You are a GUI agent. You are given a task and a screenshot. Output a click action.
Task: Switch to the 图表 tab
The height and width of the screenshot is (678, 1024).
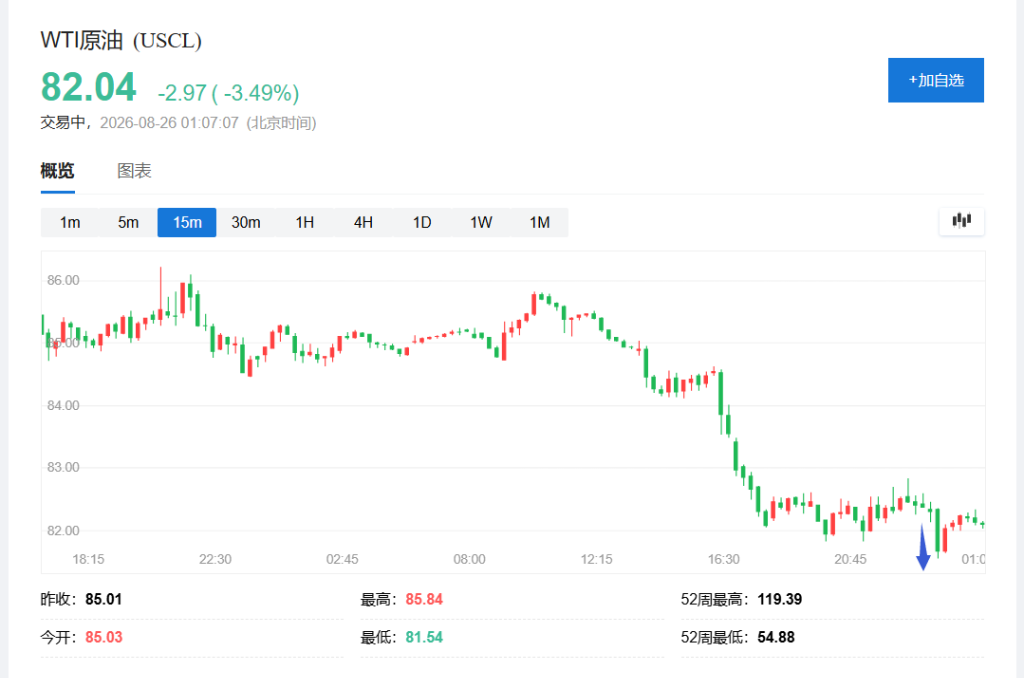[134, 171]
